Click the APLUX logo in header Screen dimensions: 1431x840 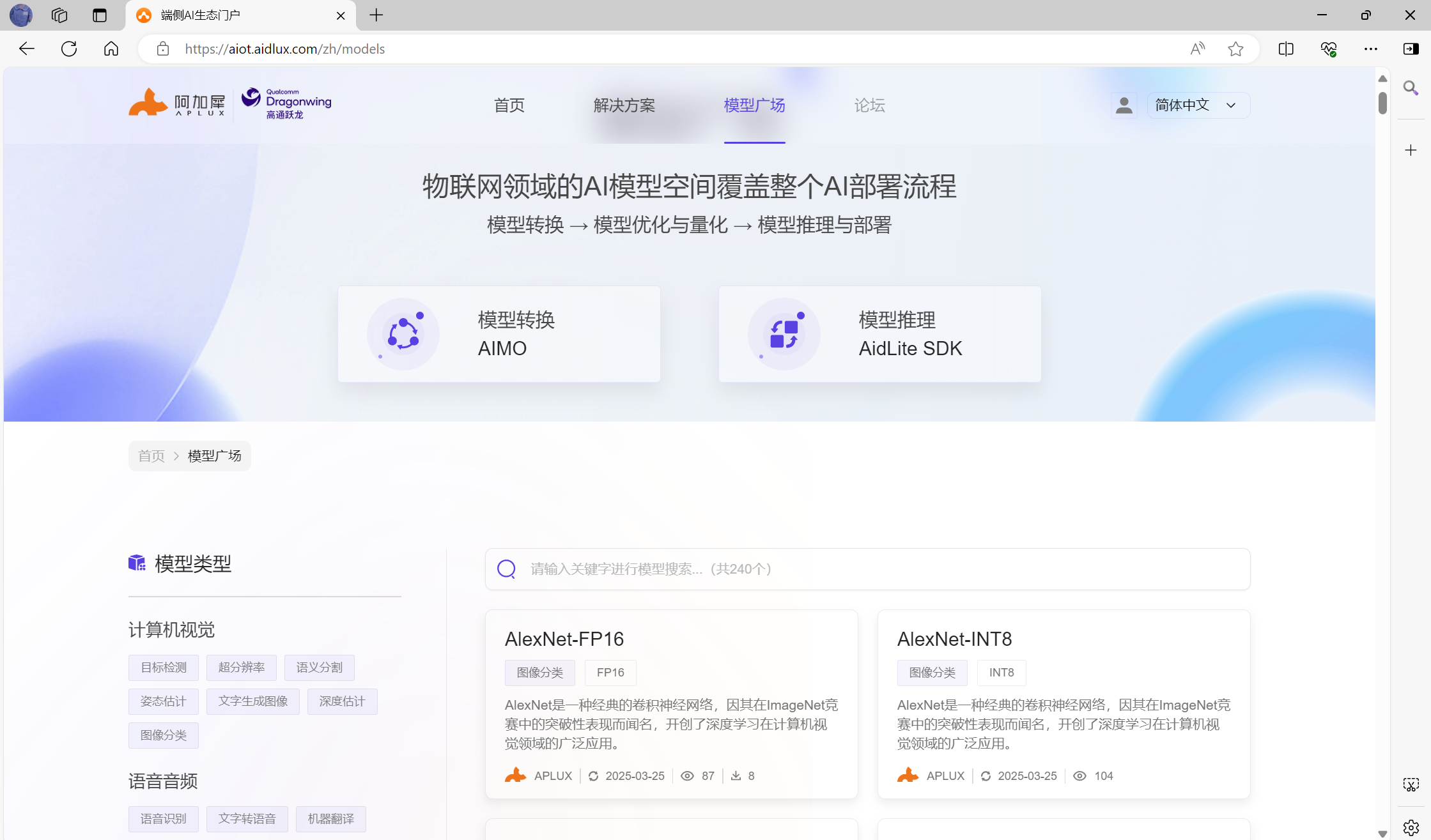tap(177, 103)
